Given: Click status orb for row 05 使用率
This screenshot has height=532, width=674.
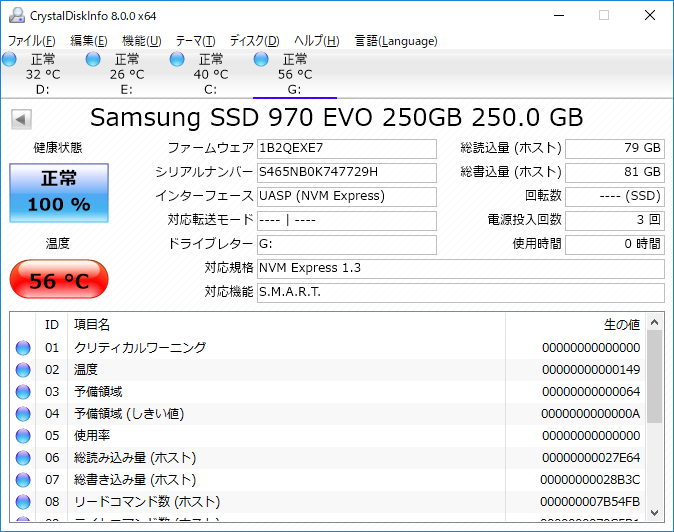Looking at the screenshot, I should (x=23, y=436).
